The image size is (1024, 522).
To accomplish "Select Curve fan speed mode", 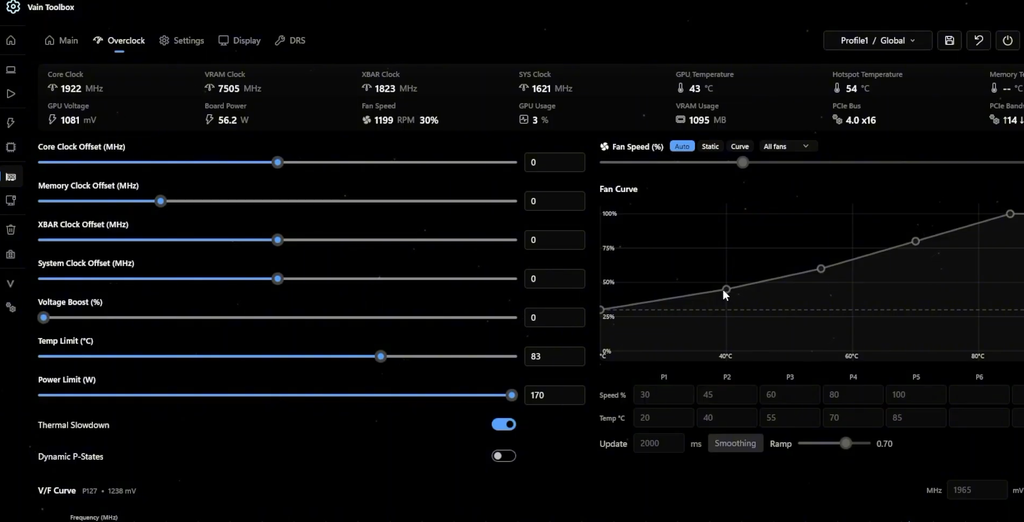I will 740,146.
